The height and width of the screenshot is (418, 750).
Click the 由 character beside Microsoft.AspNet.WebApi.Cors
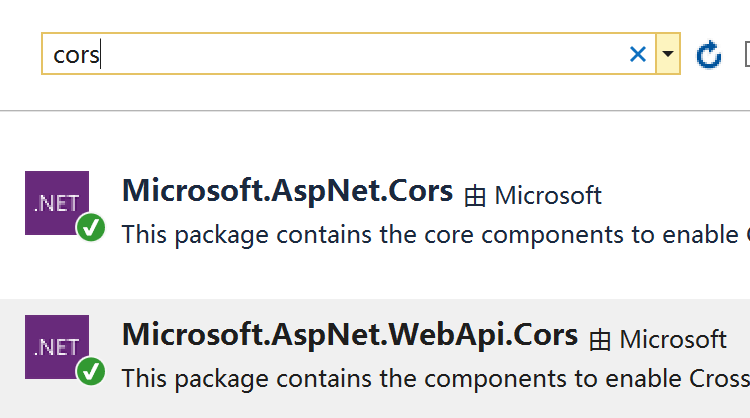[600, 340]
